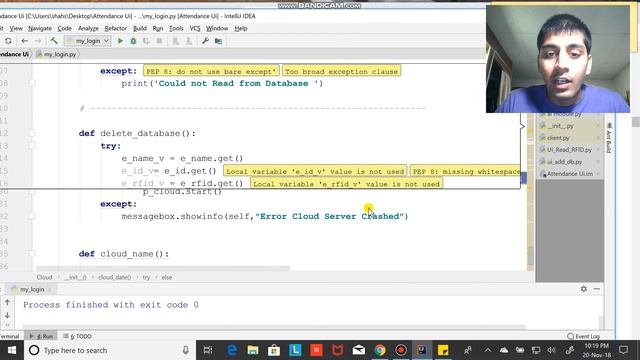Switch to ui_add_db.py in the file list
This screenshot has width=640, height=360.
(x=564, y=162)
